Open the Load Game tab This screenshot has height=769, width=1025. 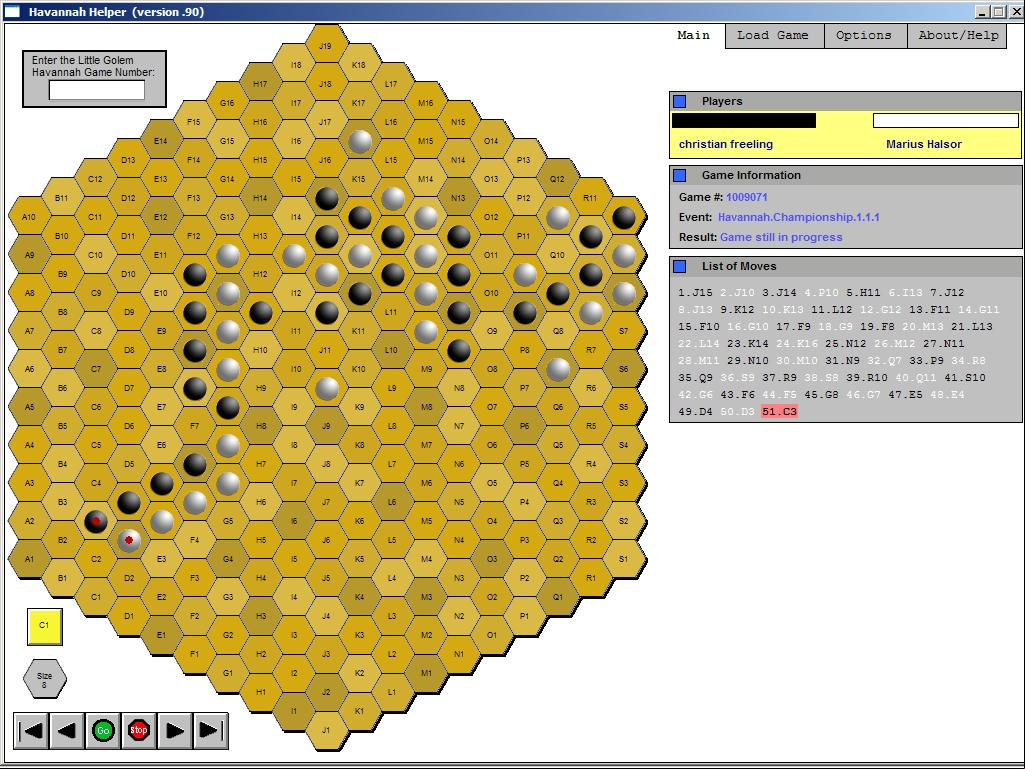point(773,35)
